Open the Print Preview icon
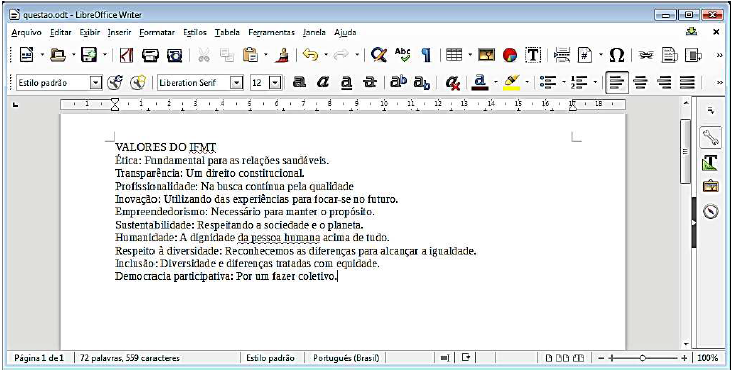732x373 pixels. (175, 55)
